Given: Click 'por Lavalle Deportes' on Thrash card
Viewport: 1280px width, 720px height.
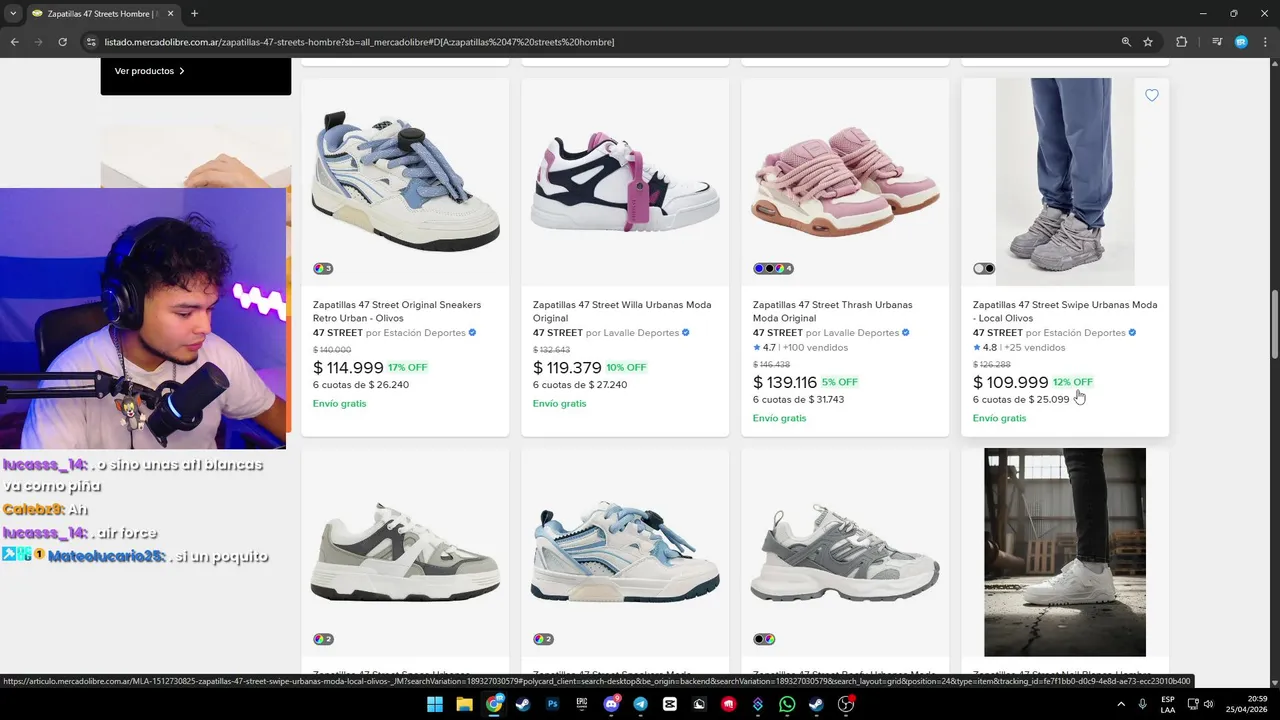Looking at the screenshot, I should [x=848, y=333].
